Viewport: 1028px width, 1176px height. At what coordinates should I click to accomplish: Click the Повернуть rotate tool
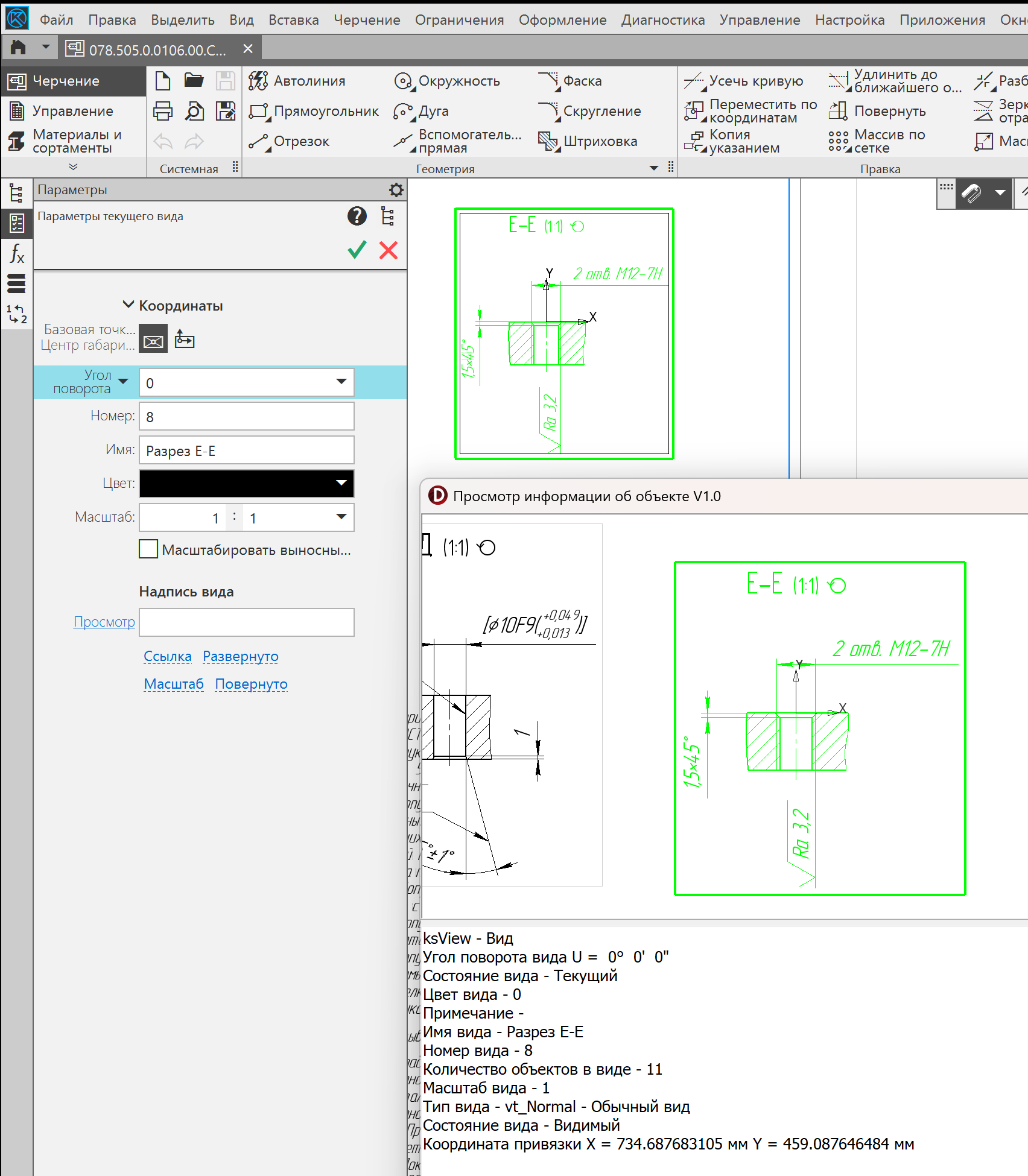coord(878,111)
